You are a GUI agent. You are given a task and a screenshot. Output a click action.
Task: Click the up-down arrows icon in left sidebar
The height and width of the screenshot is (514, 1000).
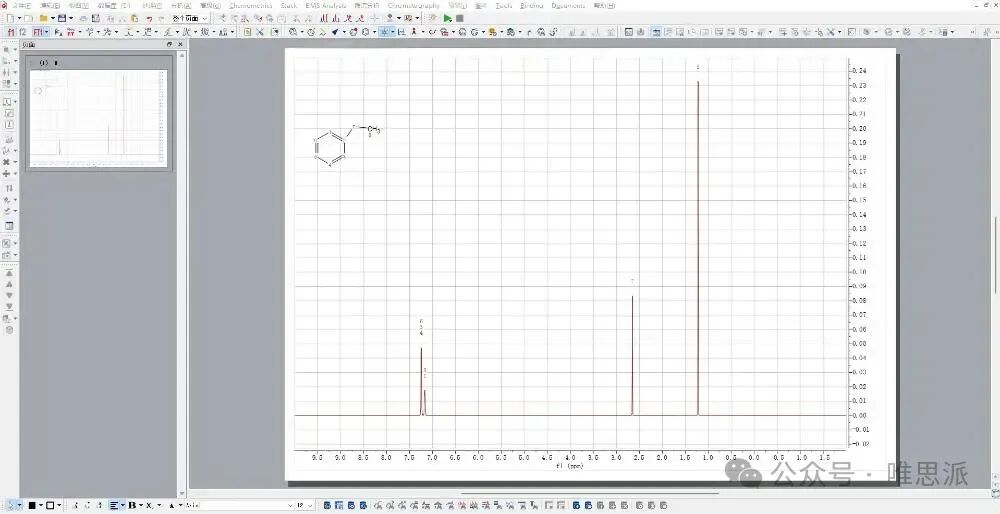pyautogui.click(x=9, y=189)
